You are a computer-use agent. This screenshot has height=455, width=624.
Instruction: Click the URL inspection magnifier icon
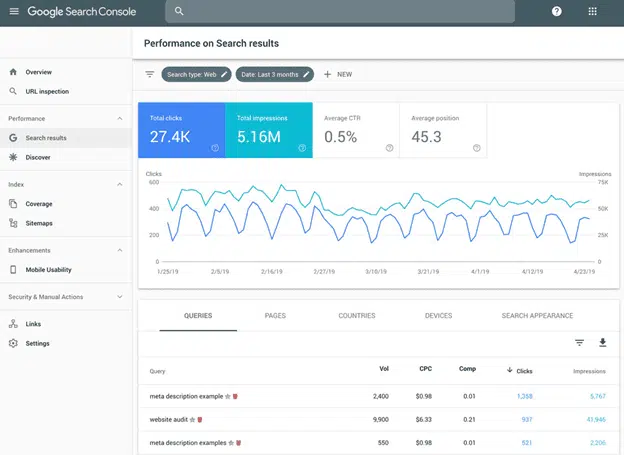coord(13,91)
